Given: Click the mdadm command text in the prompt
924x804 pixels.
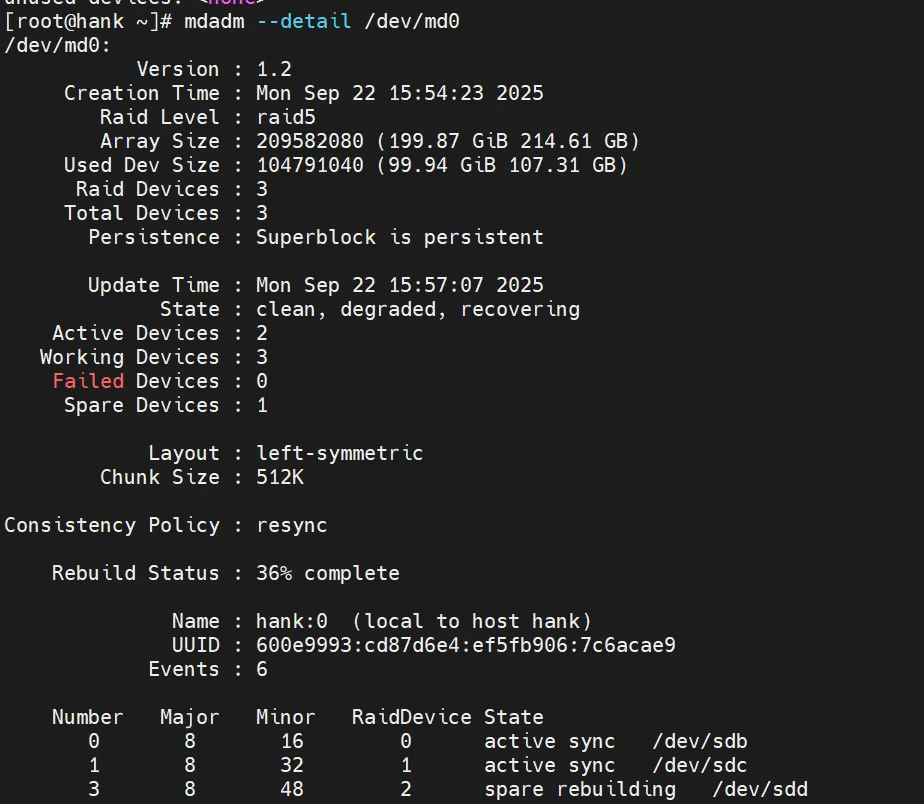Looking at the screenshot, I should click(214, 21).
